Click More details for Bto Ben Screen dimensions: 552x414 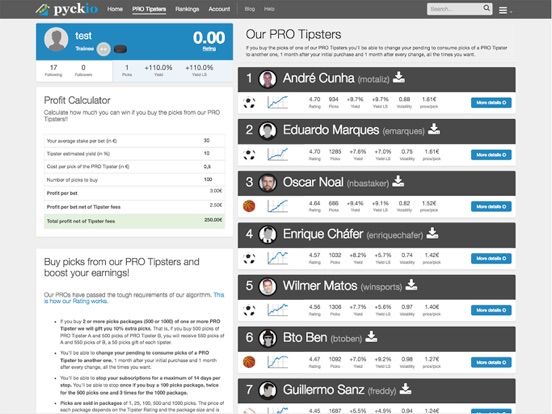[x=491, y=362]
